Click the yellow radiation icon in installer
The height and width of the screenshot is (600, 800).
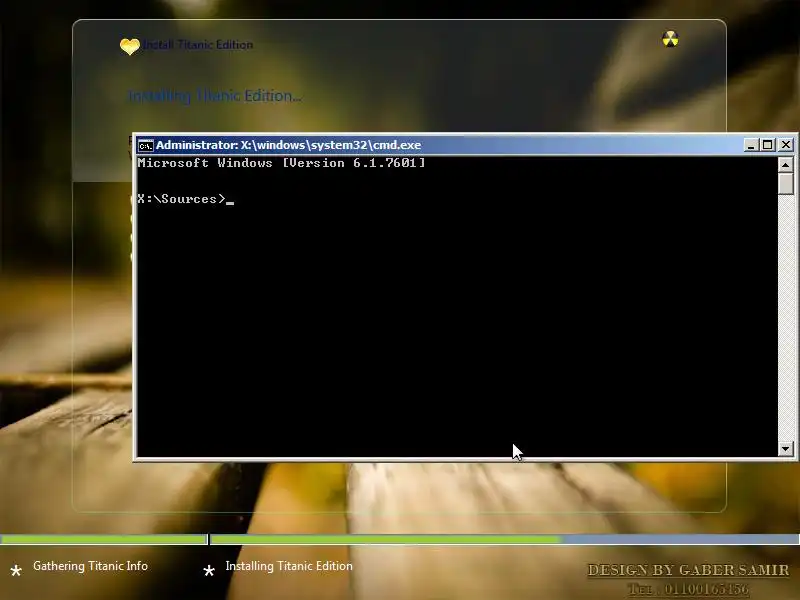(x=670, y=39)
